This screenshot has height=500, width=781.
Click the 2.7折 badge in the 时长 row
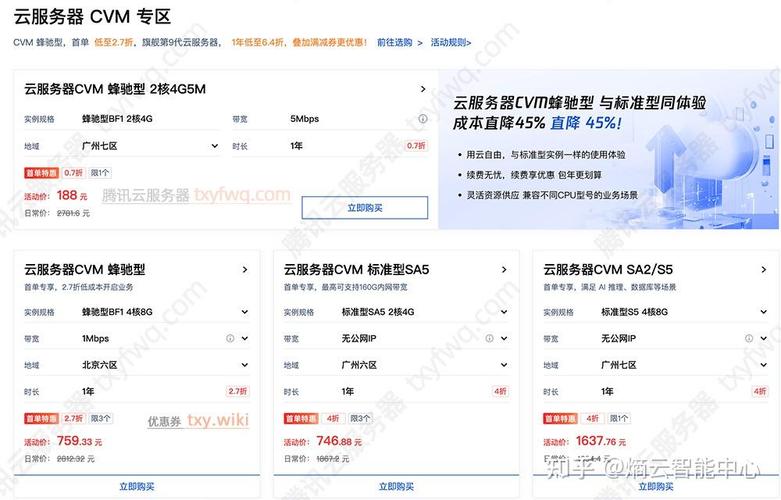pos(238,391)
